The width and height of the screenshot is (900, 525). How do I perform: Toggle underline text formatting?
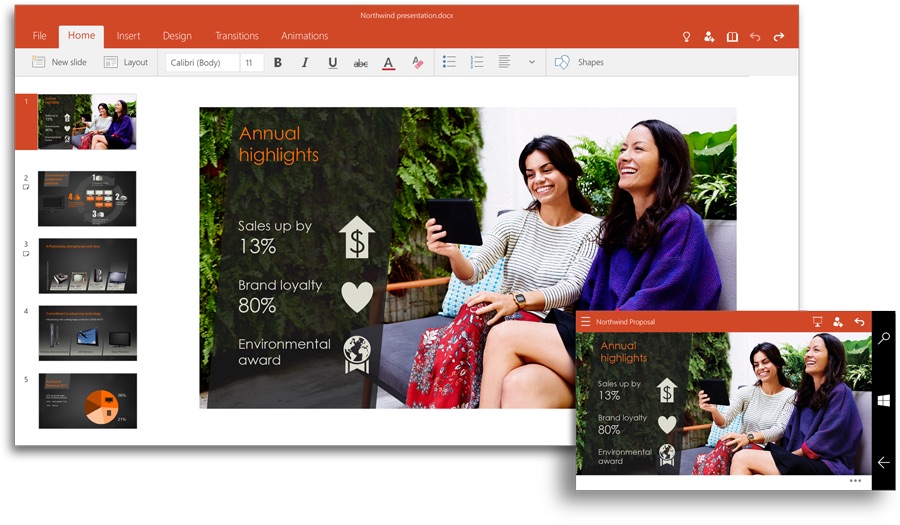point(332,62)
